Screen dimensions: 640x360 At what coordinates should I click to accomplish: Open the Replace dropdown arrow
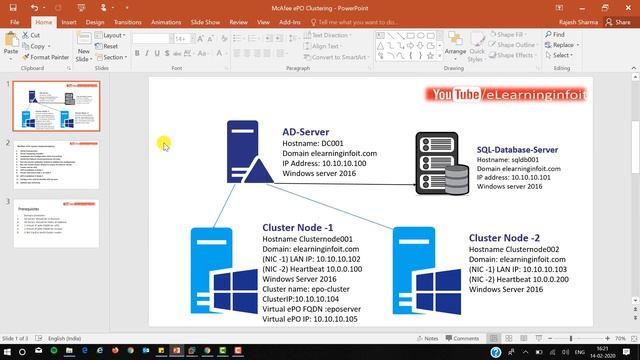[578, 45]
